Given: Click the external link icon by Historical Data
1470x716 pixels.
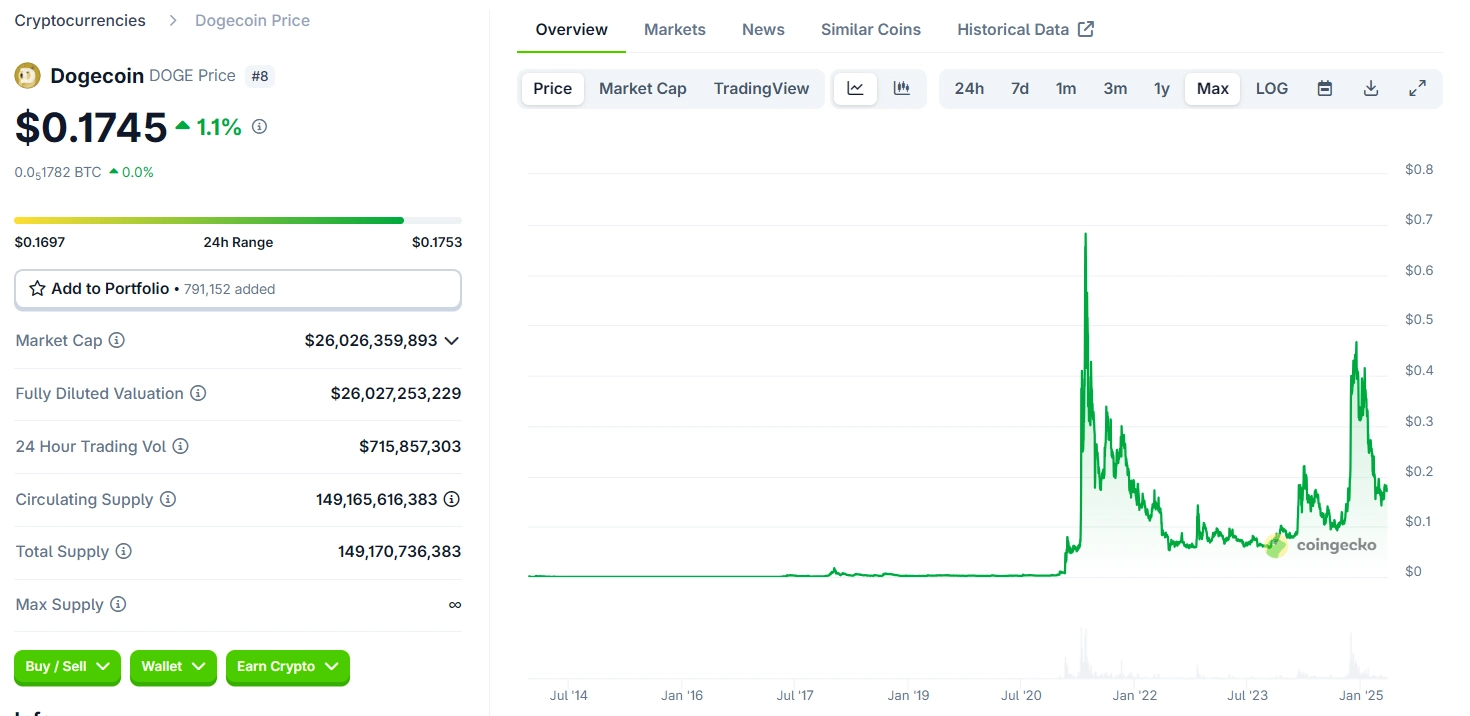Looking at the screenshot, I should click(1086, 29).
